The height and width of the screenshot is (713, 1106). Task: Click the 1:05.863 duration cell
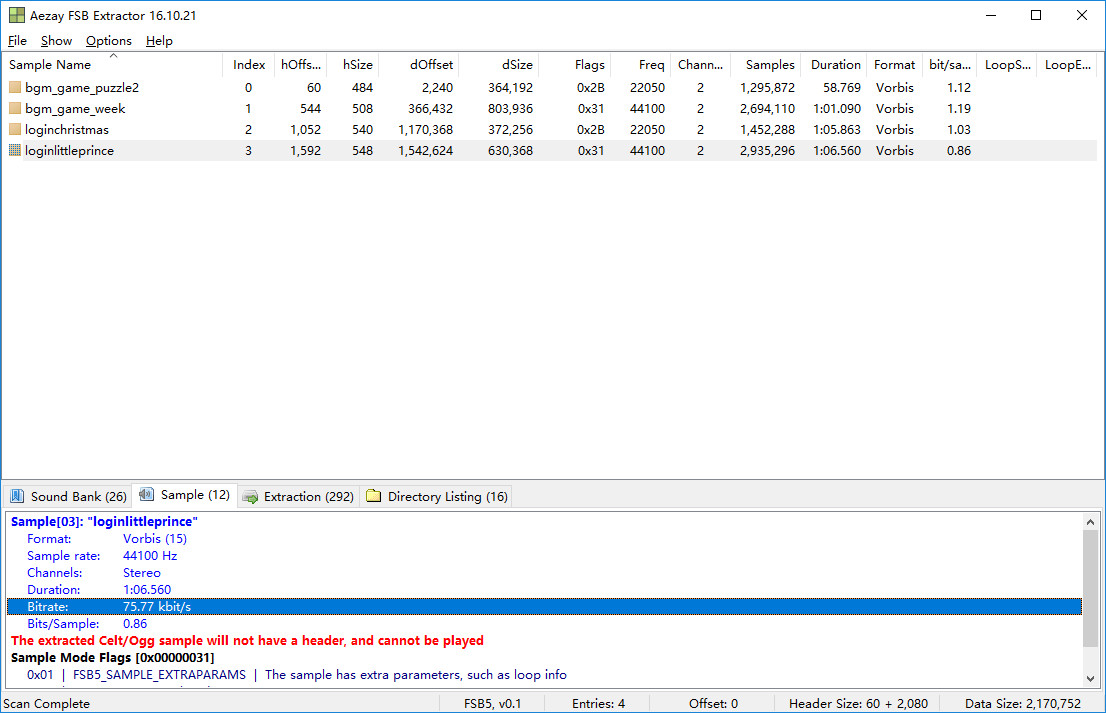pos(837,130)
